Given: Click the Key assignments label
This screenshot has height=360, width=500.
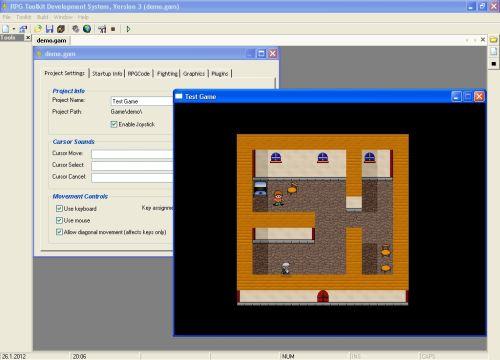Looking at the screenshot, I should [x=157, y=208].
